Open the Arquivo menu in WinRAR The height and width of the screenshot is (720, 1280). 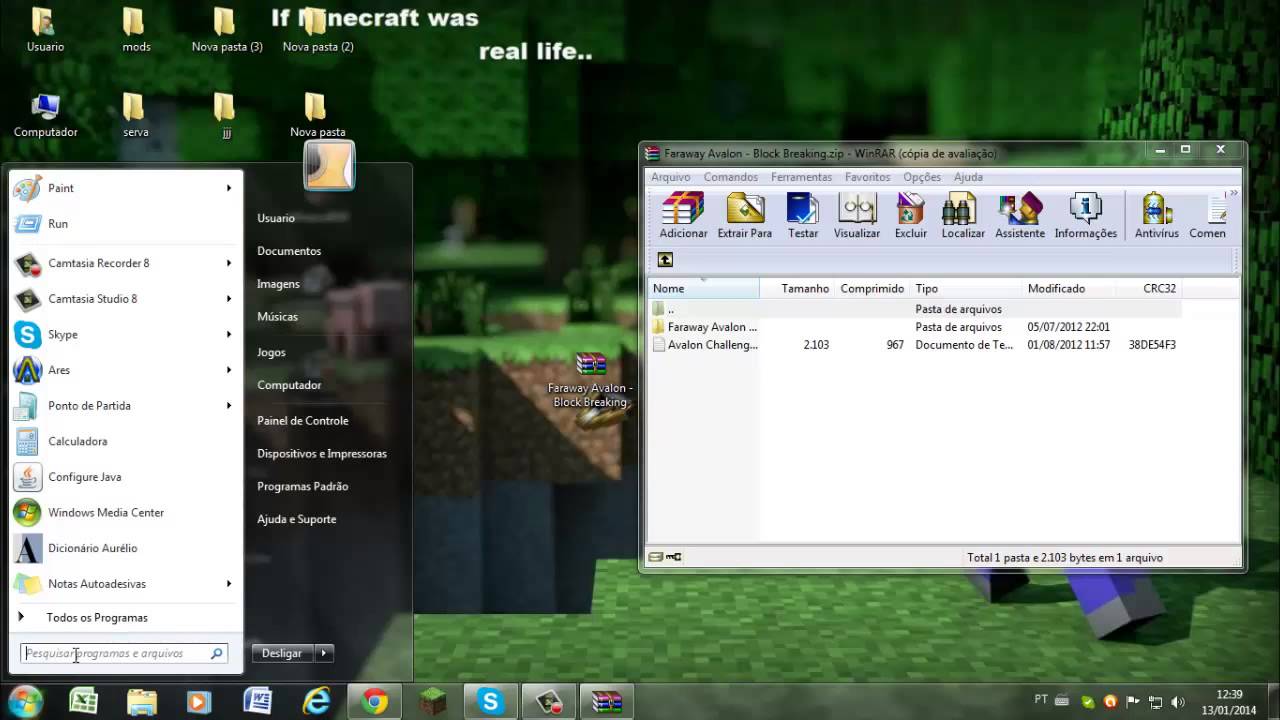click(x=671, y=177)
